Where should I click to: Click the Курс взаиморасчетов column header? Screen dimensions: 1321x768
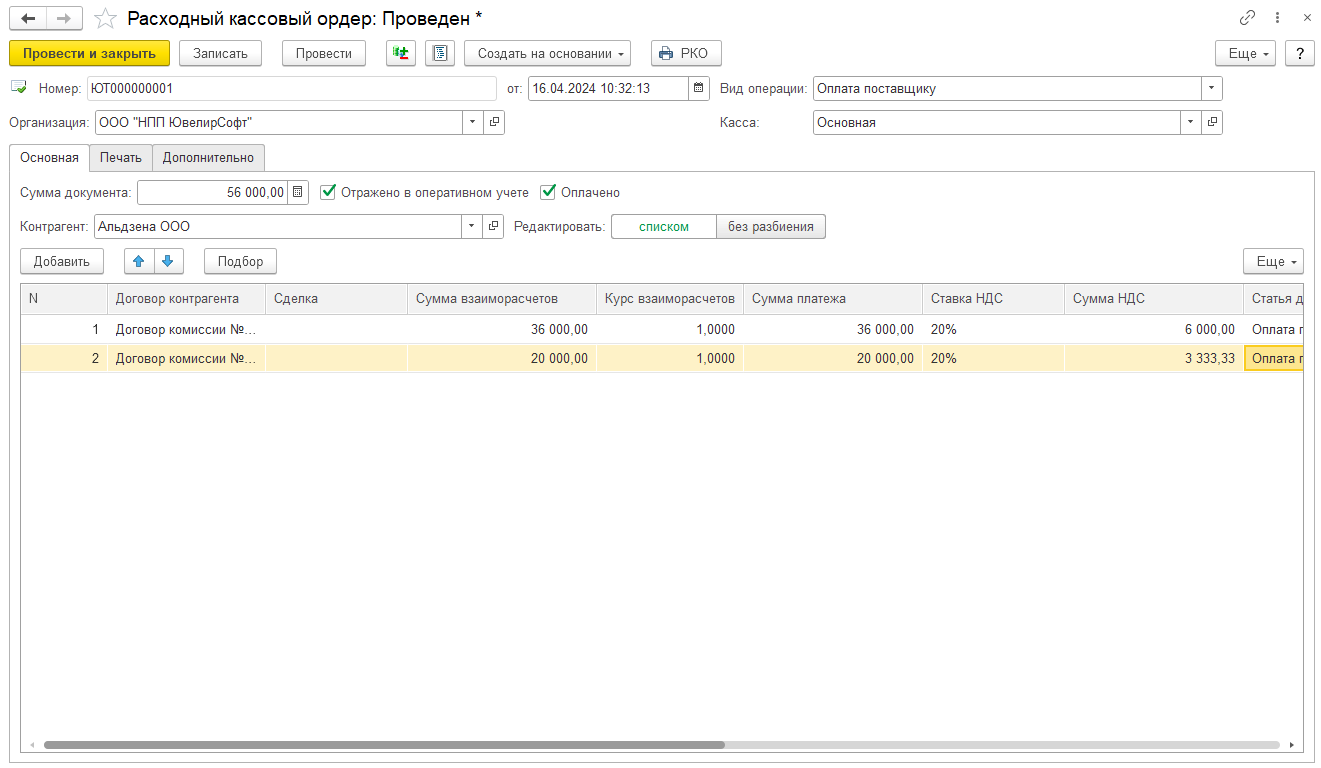coord(670,298)
